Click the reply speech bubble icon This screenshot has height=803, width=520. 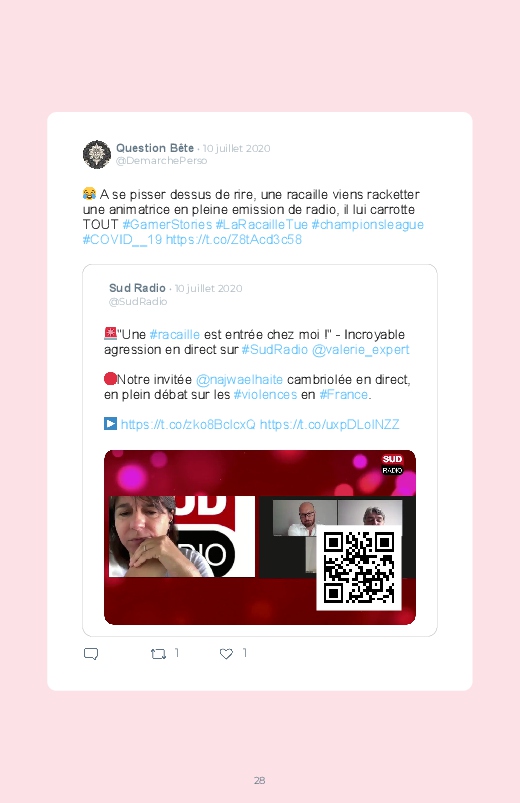[91, 654]
